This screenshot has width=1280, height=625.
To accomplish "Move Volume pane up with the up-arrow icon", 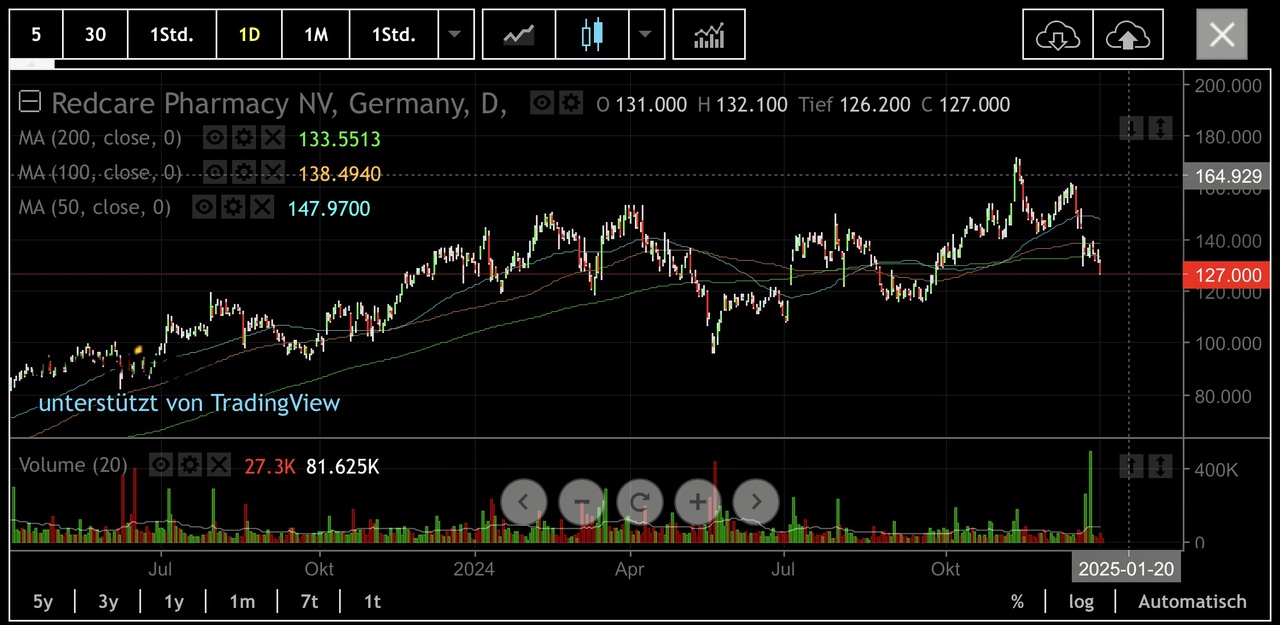I will click(1131, 465).
